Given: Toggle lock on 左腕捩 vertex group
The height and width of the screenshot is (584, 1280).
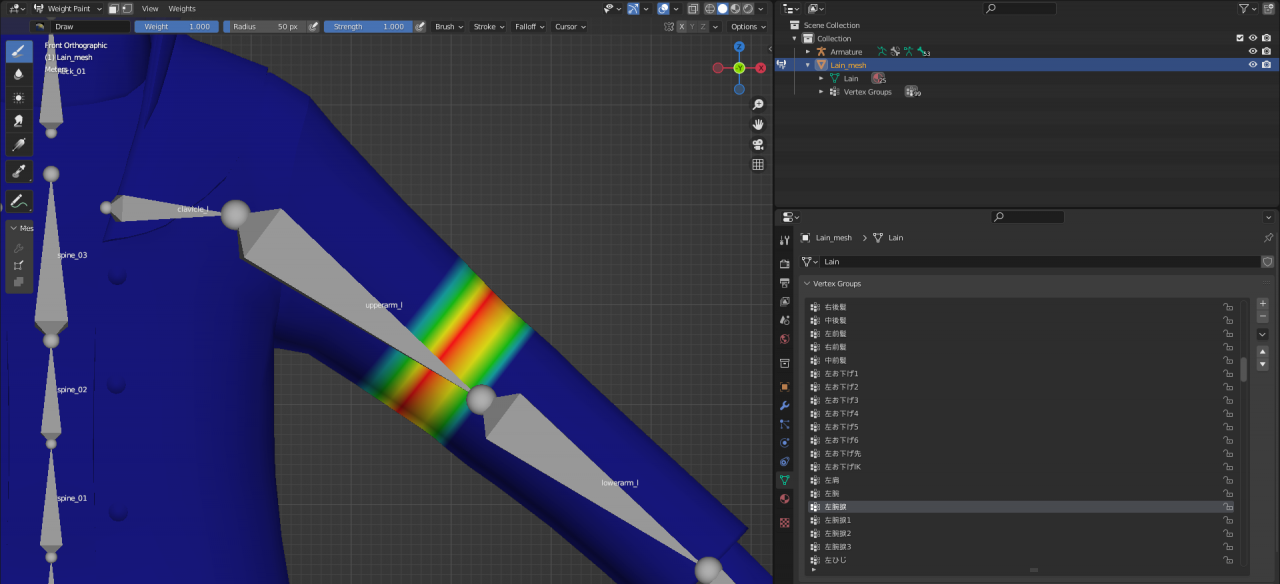Looking at the screenshot, I should 1227,507.
